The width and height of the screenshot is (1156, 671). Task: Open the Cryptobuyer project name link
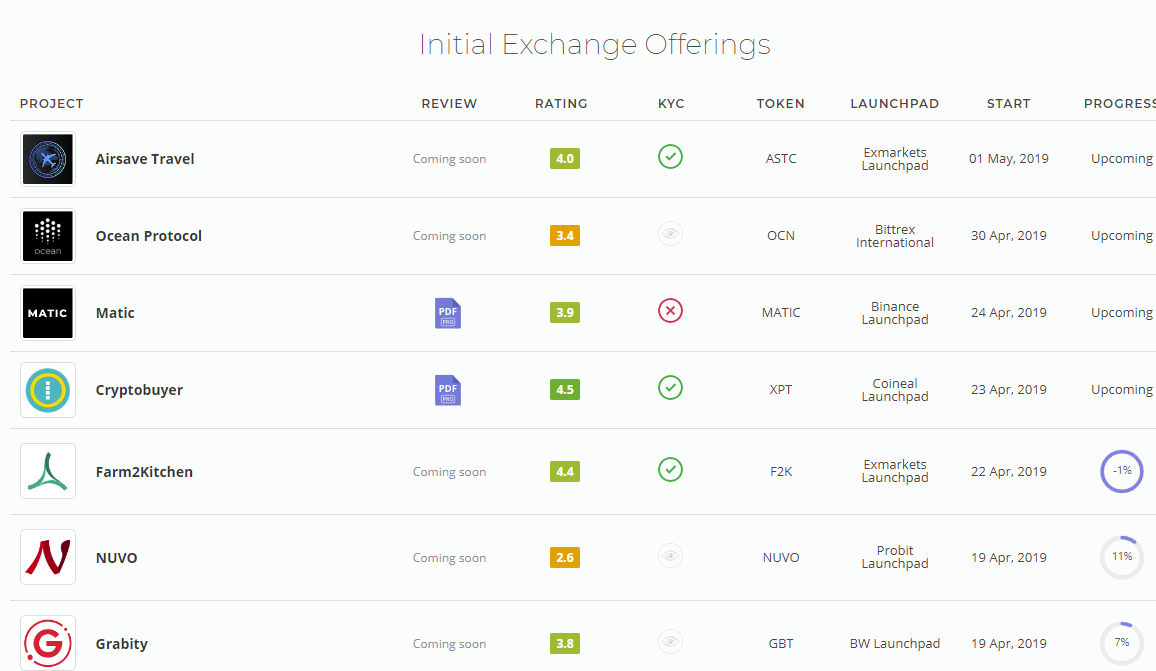[x=139, y=390]
